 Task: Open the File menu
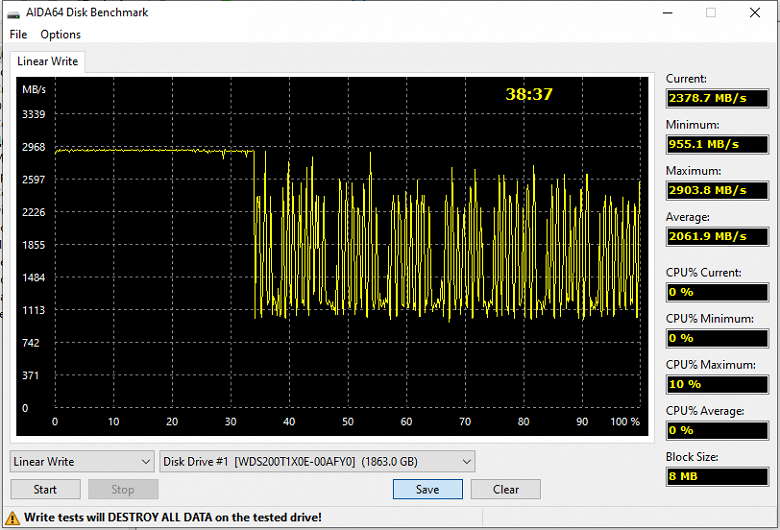coord(18,34)
